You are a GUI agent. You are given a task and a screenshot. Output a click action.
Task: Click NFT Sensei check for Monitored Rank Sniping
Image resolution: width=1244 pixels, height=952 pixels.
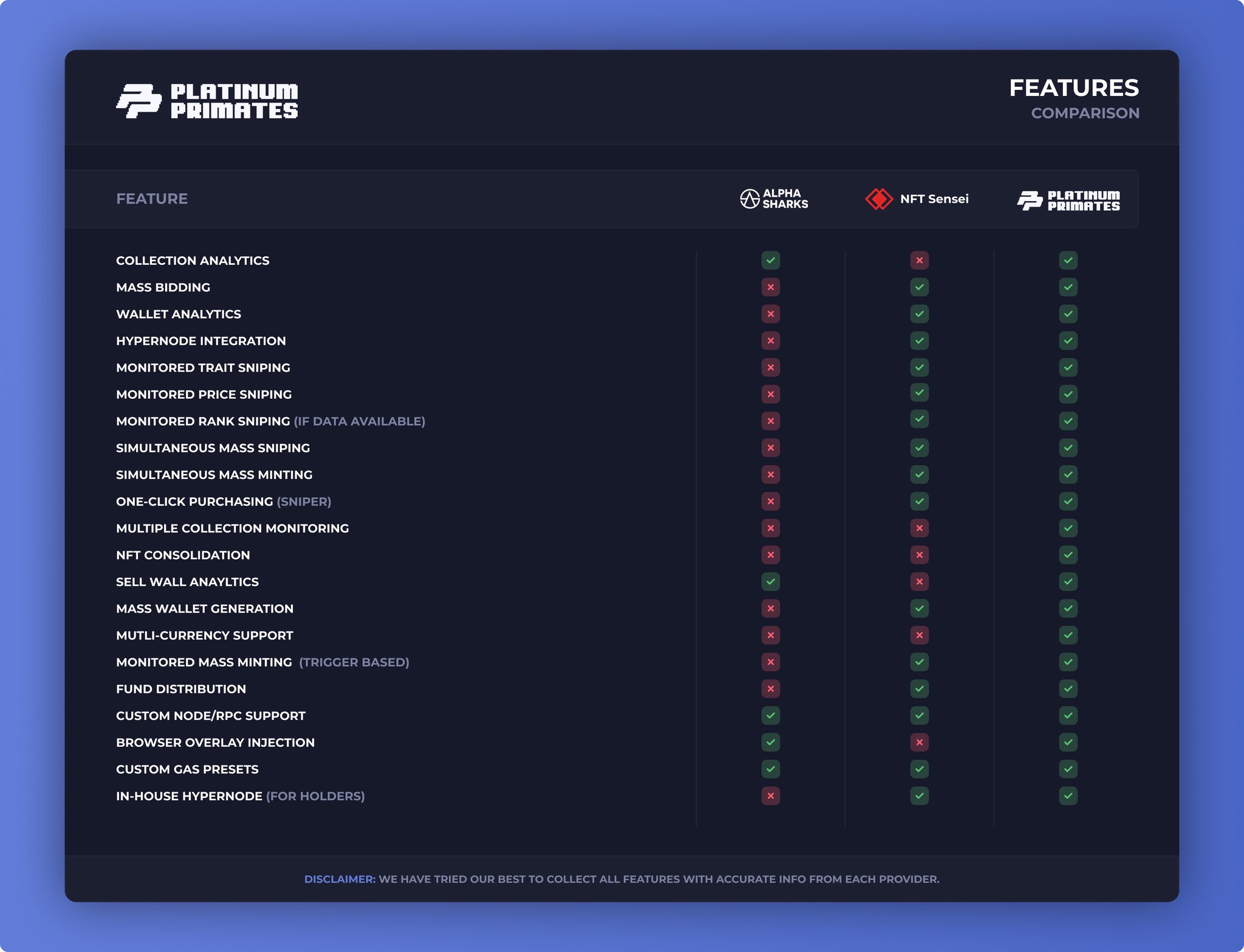(920, 419)
